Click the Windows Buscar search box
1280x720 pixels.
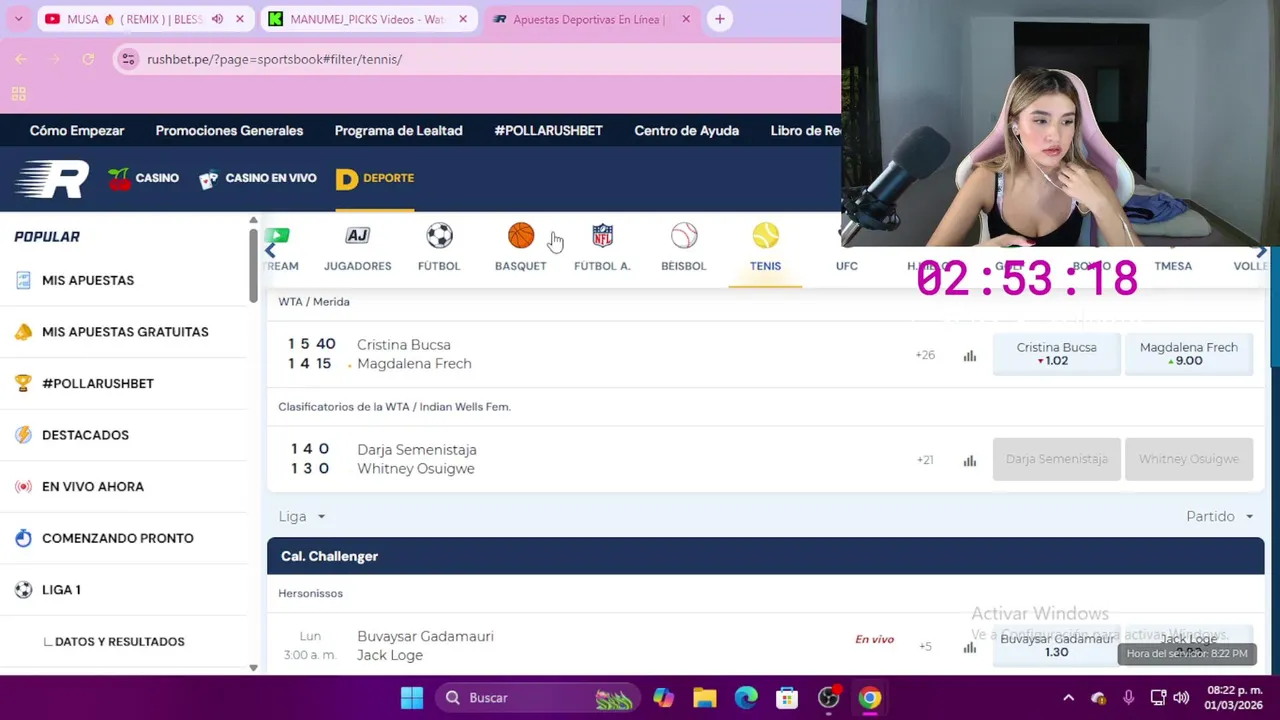pos(538,698)
